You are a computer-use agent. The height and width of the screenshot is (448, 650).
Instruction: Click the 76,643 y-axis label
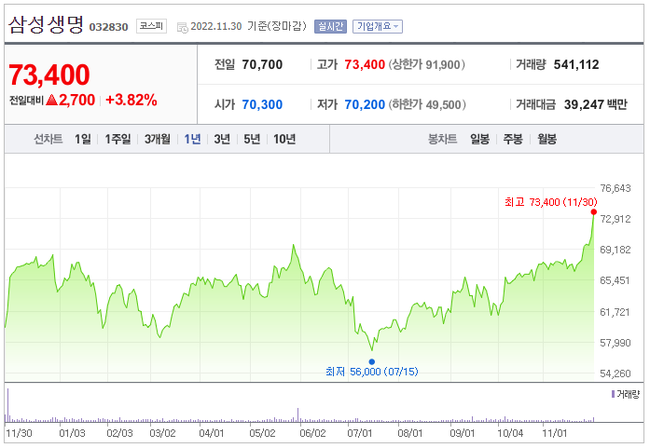pos(615,189)
